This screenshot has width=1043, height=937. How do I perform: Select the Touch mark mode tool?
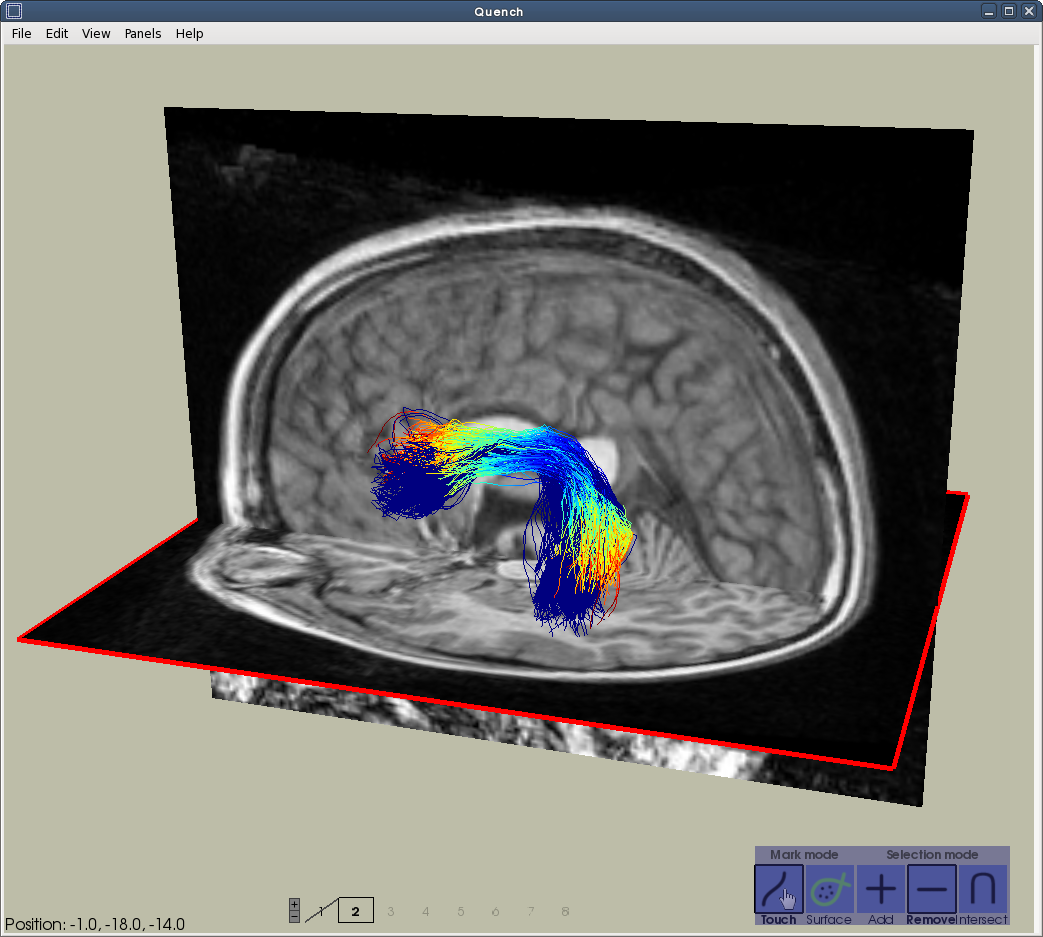[x=779, y=889]
